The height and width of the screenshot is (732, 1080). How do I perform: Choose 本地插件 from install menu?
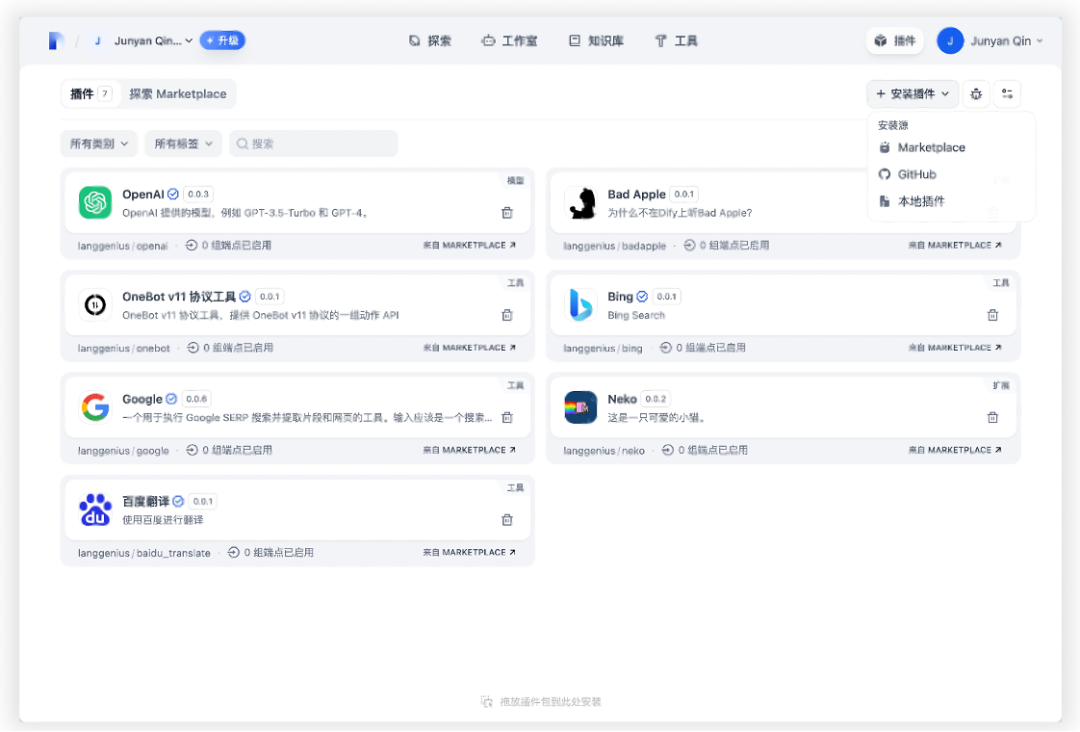[920, 201]
